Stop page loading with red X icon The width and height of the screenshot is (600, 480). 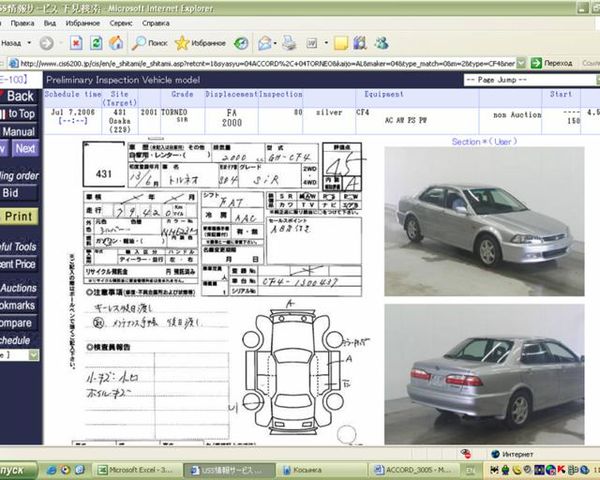[x=76, y=43]
